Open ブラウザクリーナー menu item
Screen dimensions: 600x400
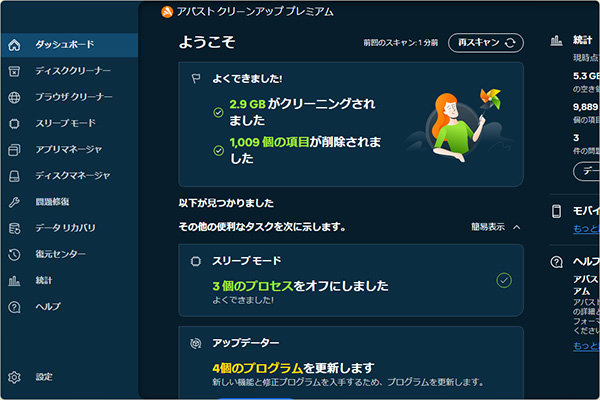click(74, 97)
